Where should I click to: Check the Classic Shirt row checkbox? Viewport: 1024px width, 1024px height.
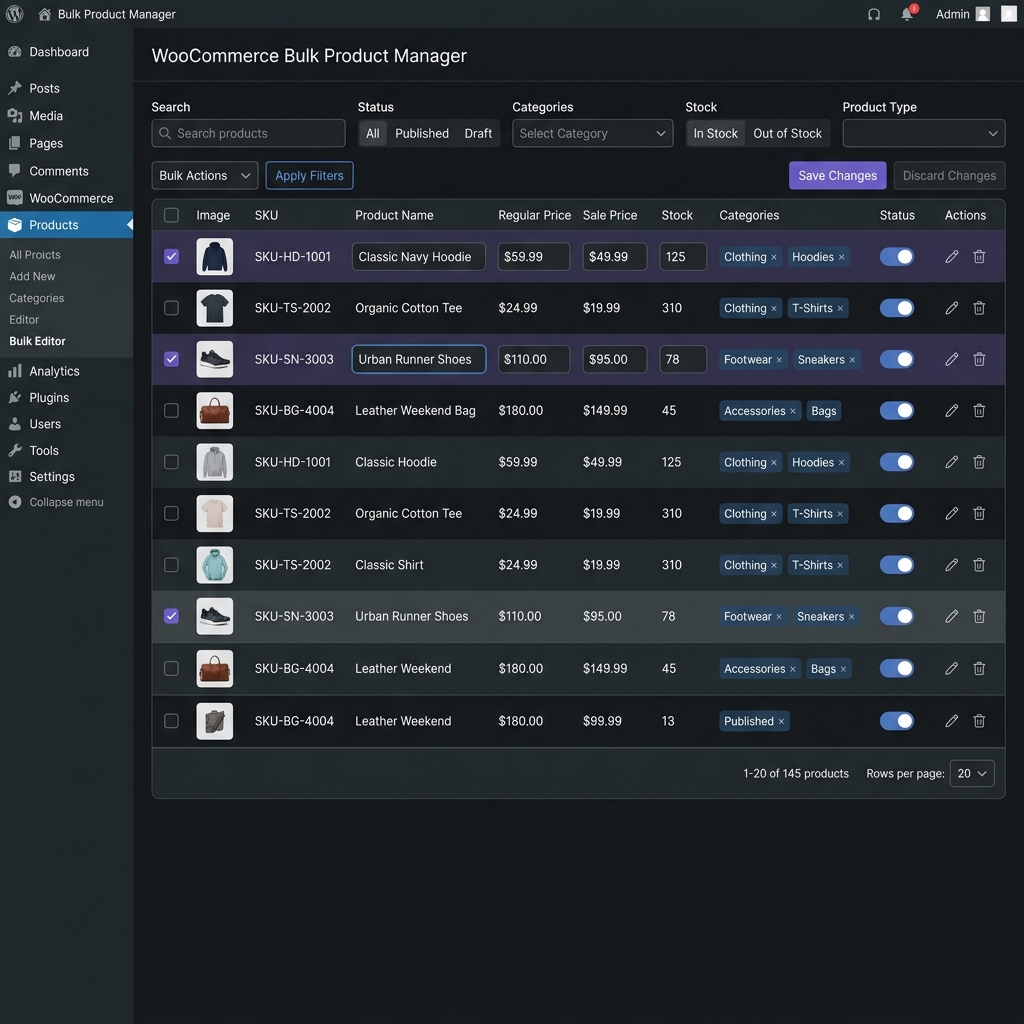point(171,564)
